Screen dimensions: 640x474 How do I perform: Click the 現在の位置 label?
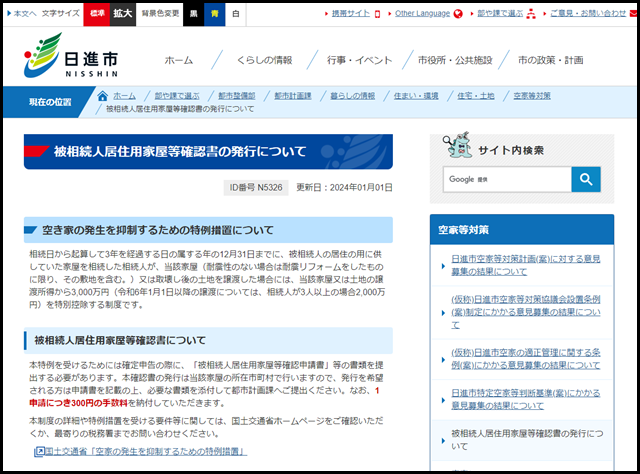(x=50, y=102)
